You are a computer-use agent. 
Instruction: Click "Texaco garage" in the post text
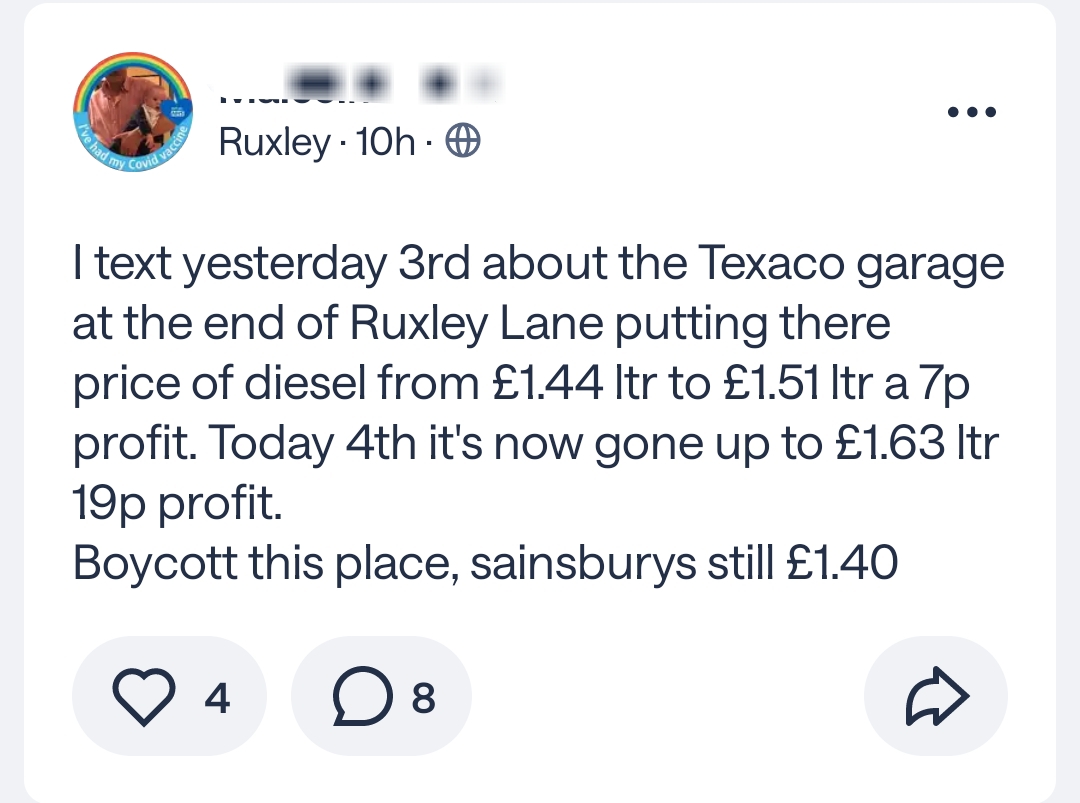[850, 265]
